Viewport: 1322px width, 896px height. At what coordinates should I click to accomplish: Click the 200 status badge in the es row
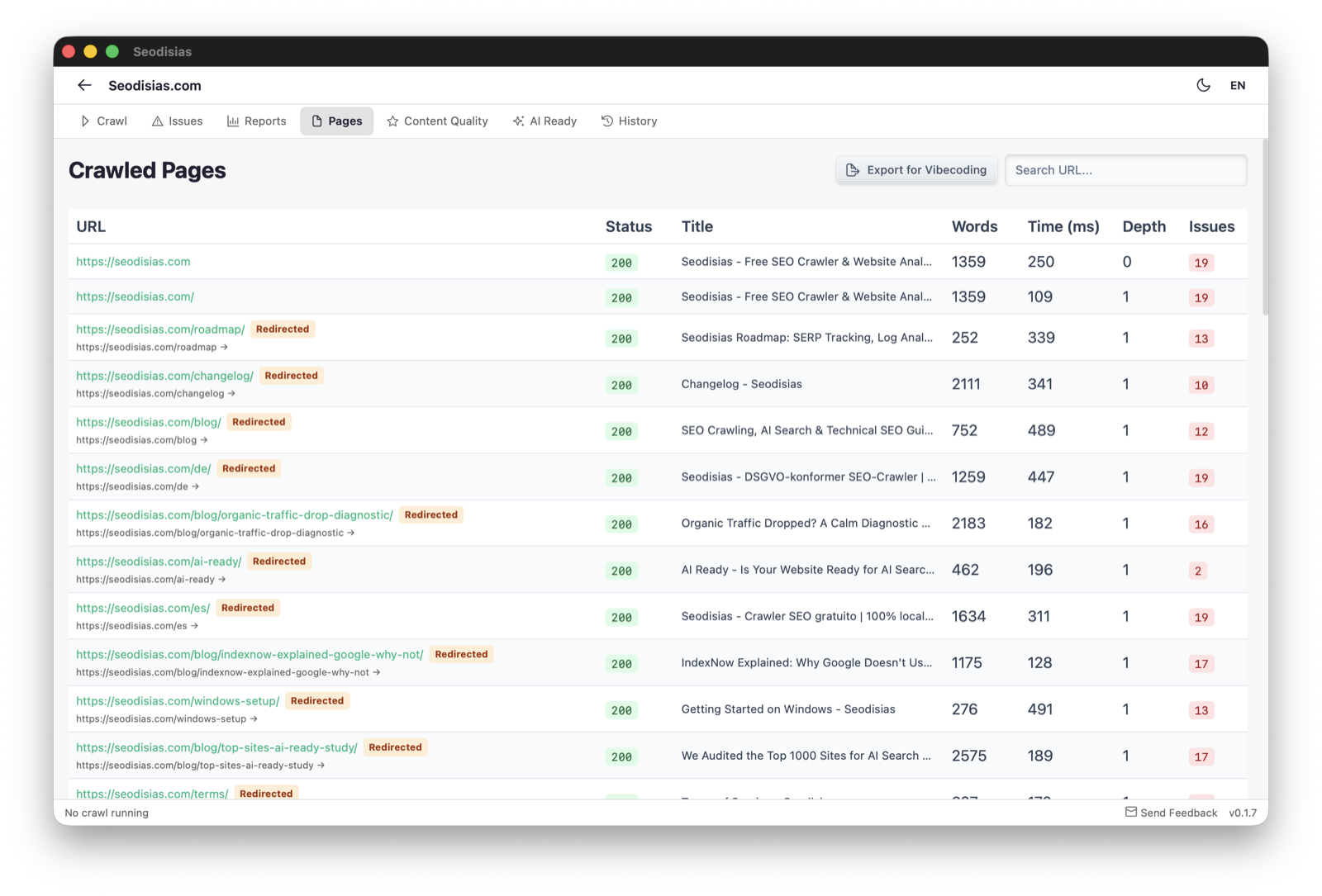[621, 618]
